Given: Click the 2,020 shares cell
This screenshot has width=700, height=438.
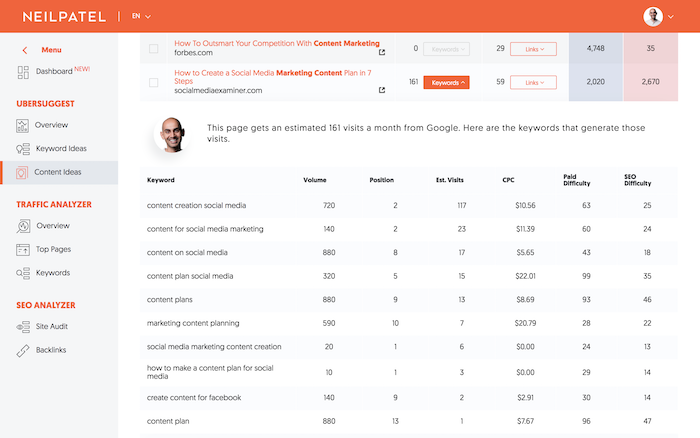Looking at the screenshot, I should (596, 82).
